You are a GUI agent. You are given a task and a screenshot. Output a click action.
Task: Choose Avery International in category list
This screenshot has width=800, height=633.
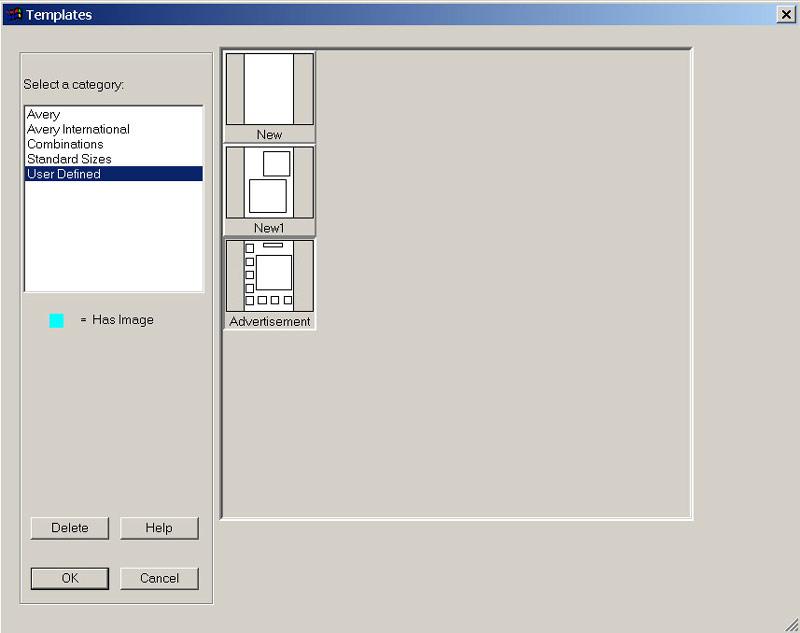coord(78,129)
